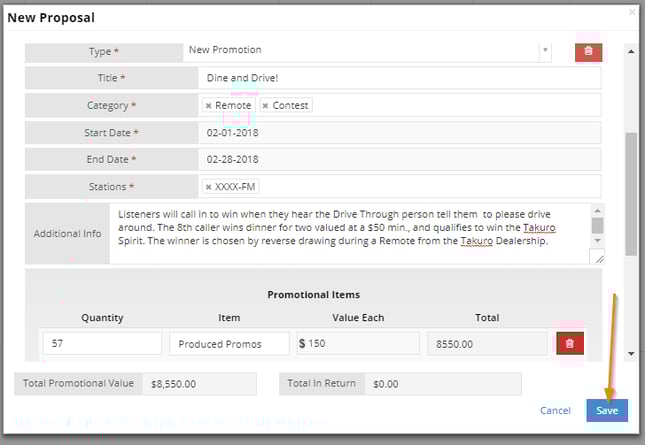The height and width of the screenshot is (445, 645).
Task: Remove the Contest category tag
Action: [x=265, y=106]
